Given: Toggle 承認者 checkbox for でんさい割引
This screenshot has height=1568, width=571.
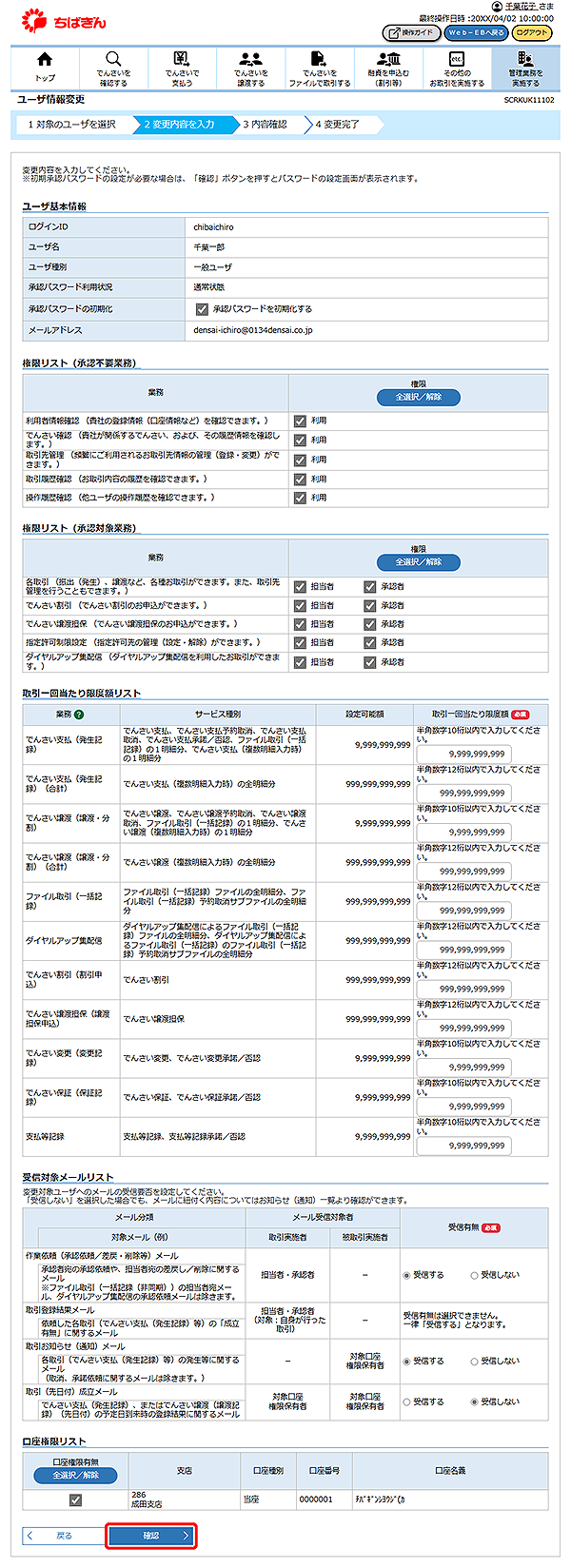Looking at the screenshot, I should tap(370, 605).
